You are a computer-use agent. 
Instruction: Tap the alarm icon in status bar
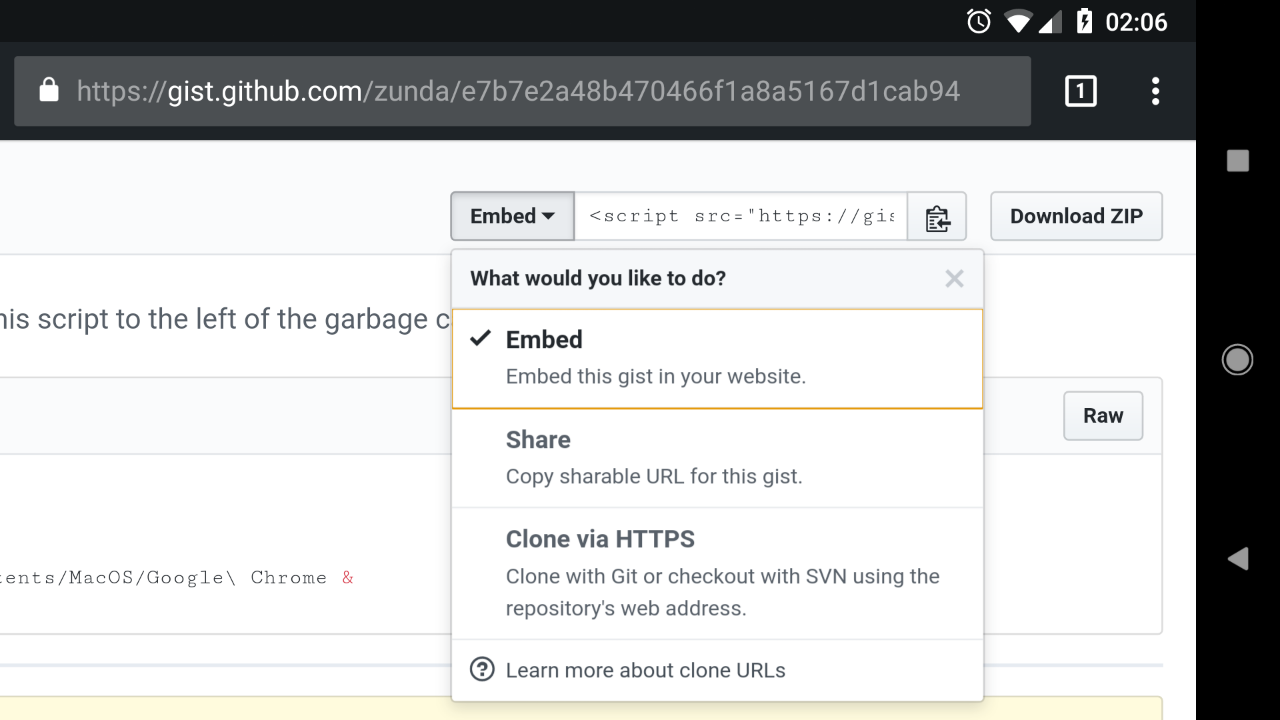[x=979, y=21]
